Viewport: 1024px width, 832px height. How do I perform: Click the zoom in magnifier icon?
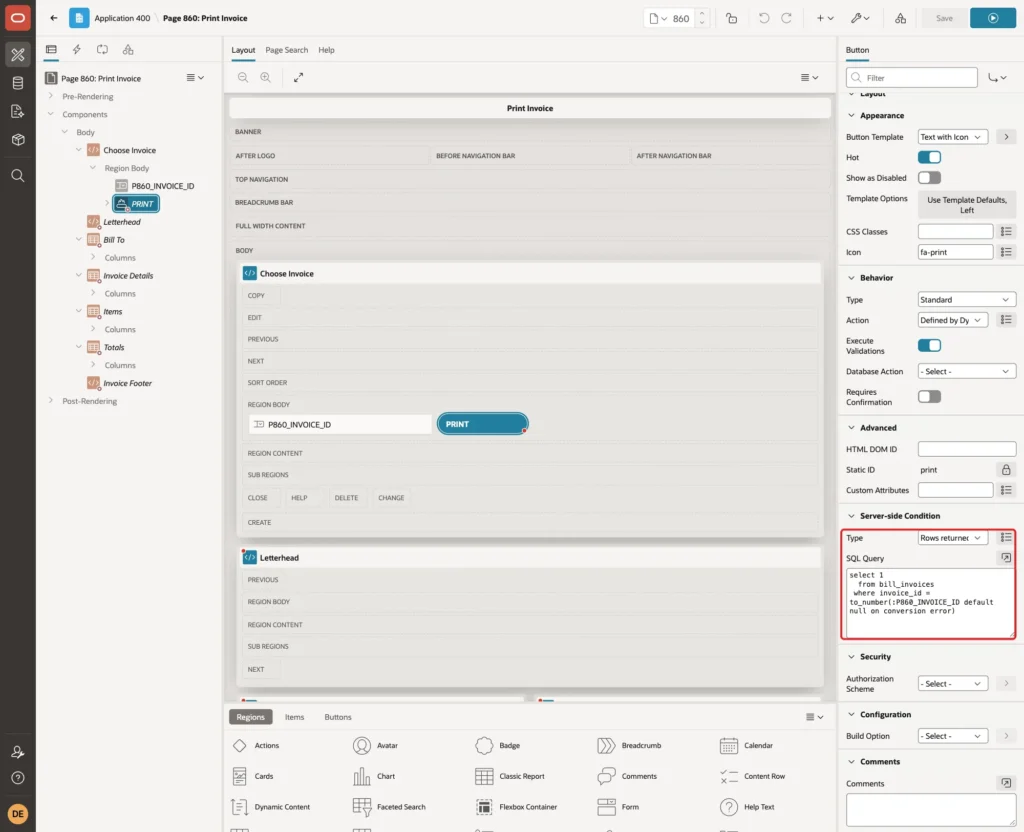pyautogui.click(x=266, y=77)
